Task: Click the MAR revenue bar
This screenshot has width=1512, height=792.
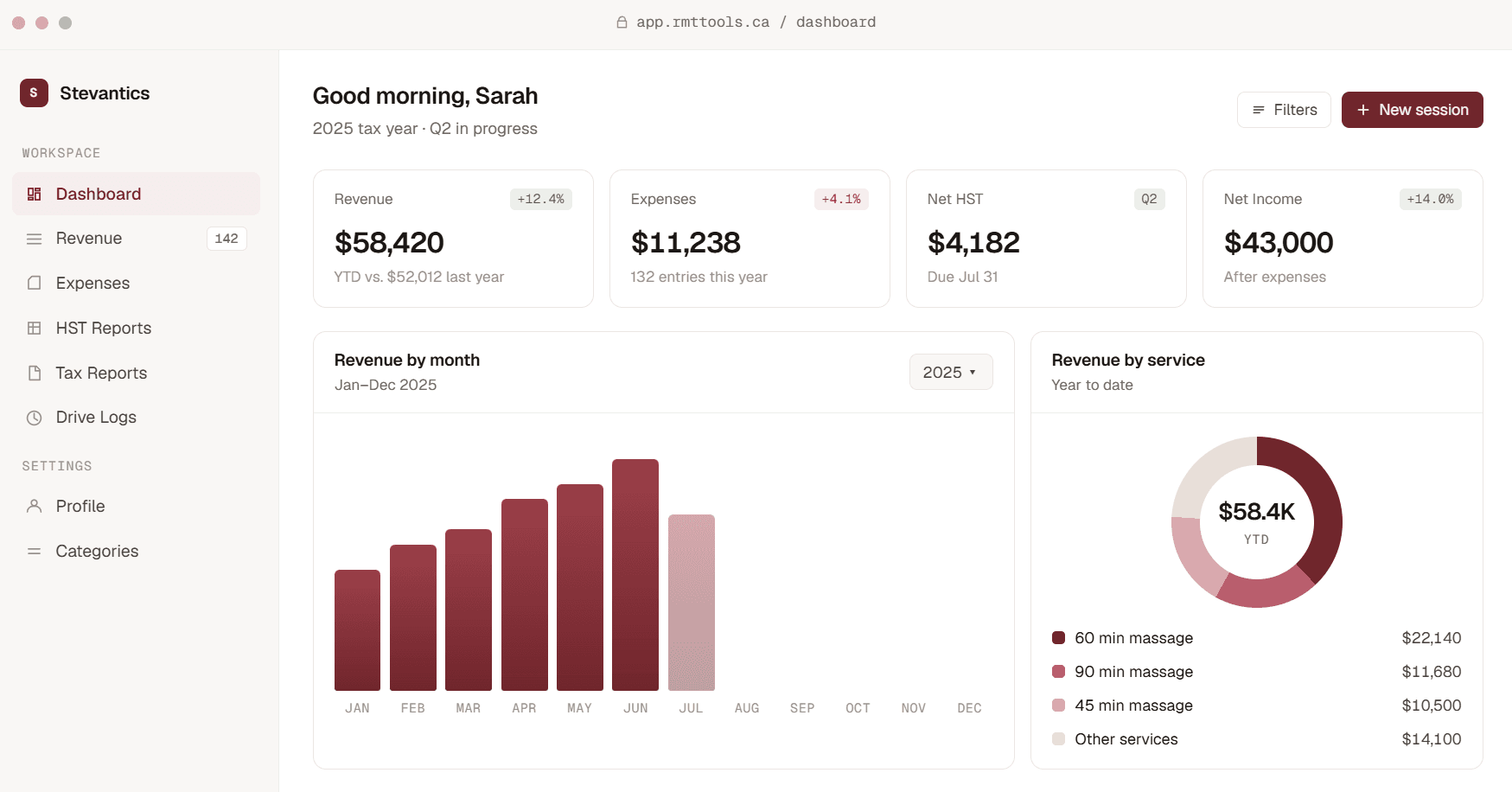Action: pos(469,610)
